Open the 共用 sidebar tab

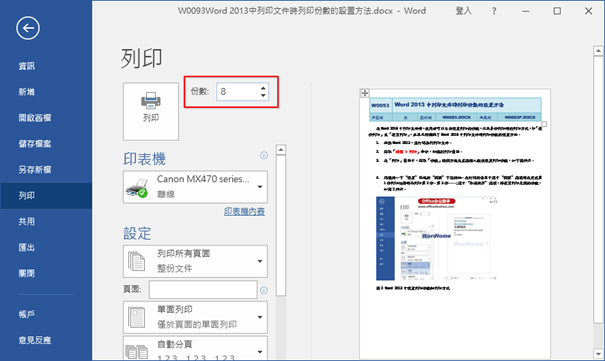[27, 221]
